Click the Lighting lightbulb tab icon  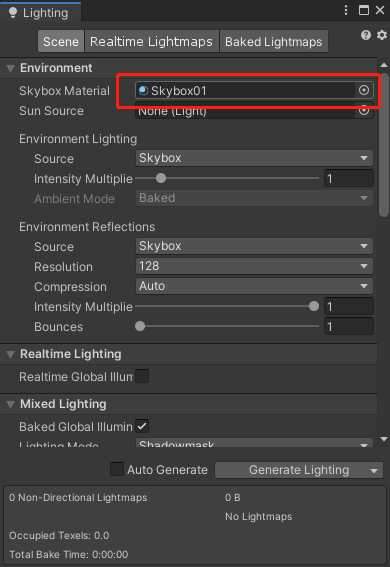coord(13,12)
